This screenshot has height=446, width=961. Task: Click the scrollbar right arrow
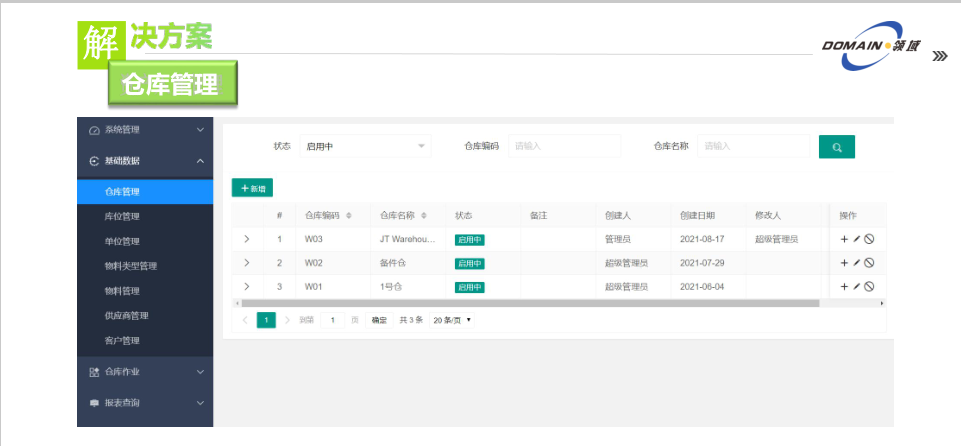coord(883,303)
